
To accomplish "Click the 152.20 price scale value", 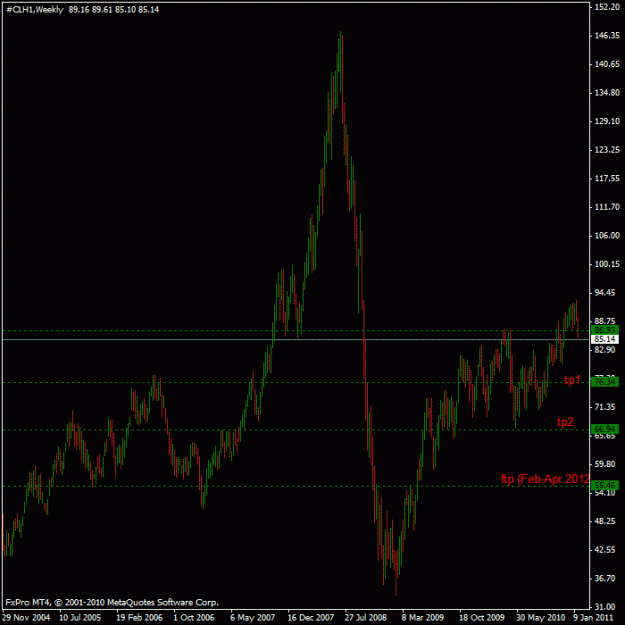I will coord(607,7).
